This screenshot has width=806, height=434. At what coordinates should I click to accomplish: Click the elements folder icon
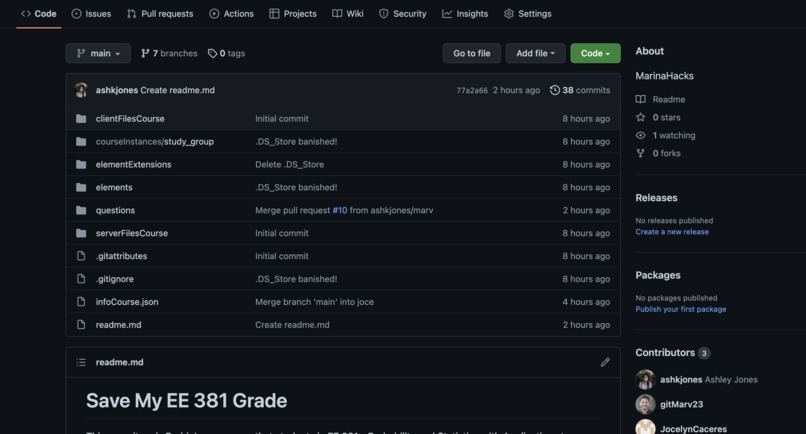click(x=81, y=187)
